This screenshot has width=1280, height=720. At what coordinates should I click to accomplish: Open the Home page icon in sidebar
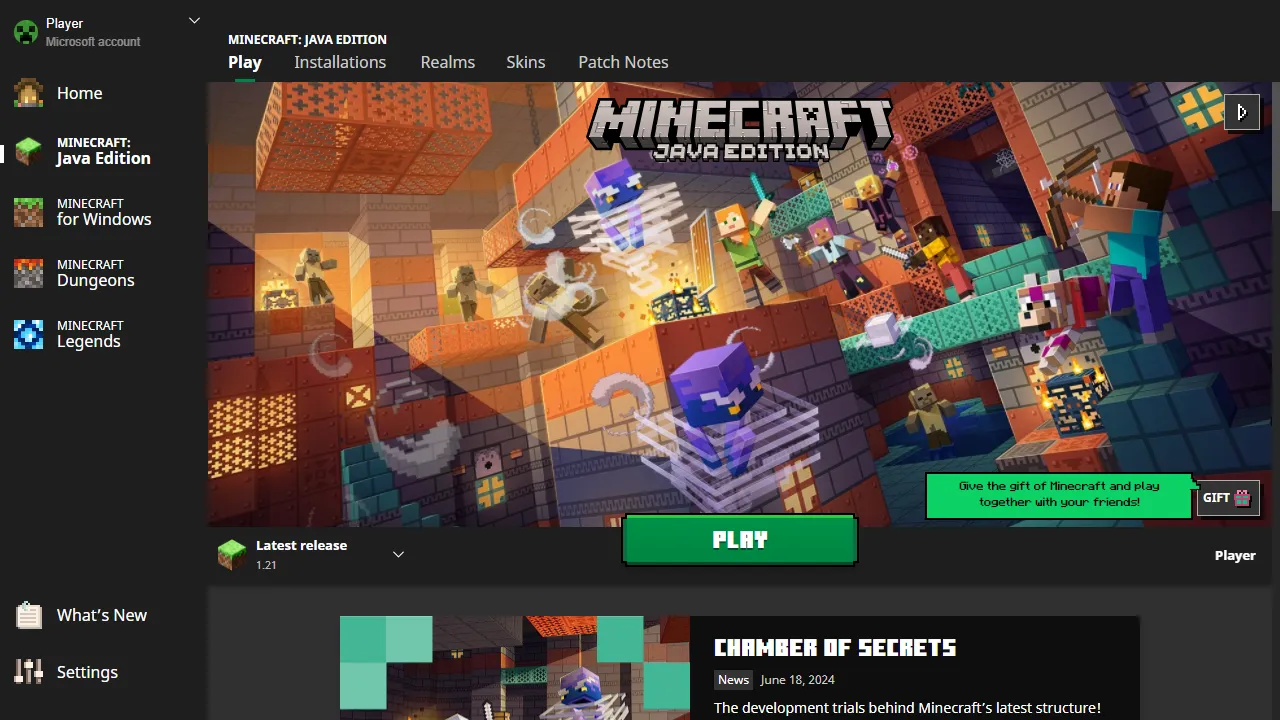click(29, 93)
